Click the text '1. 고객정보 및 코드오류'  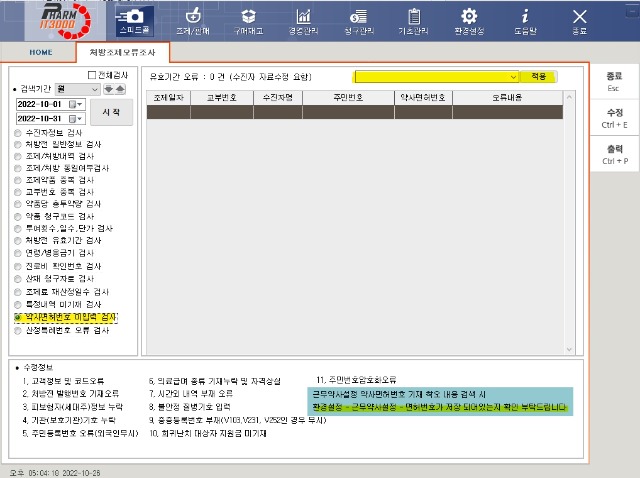click(63, 381)
